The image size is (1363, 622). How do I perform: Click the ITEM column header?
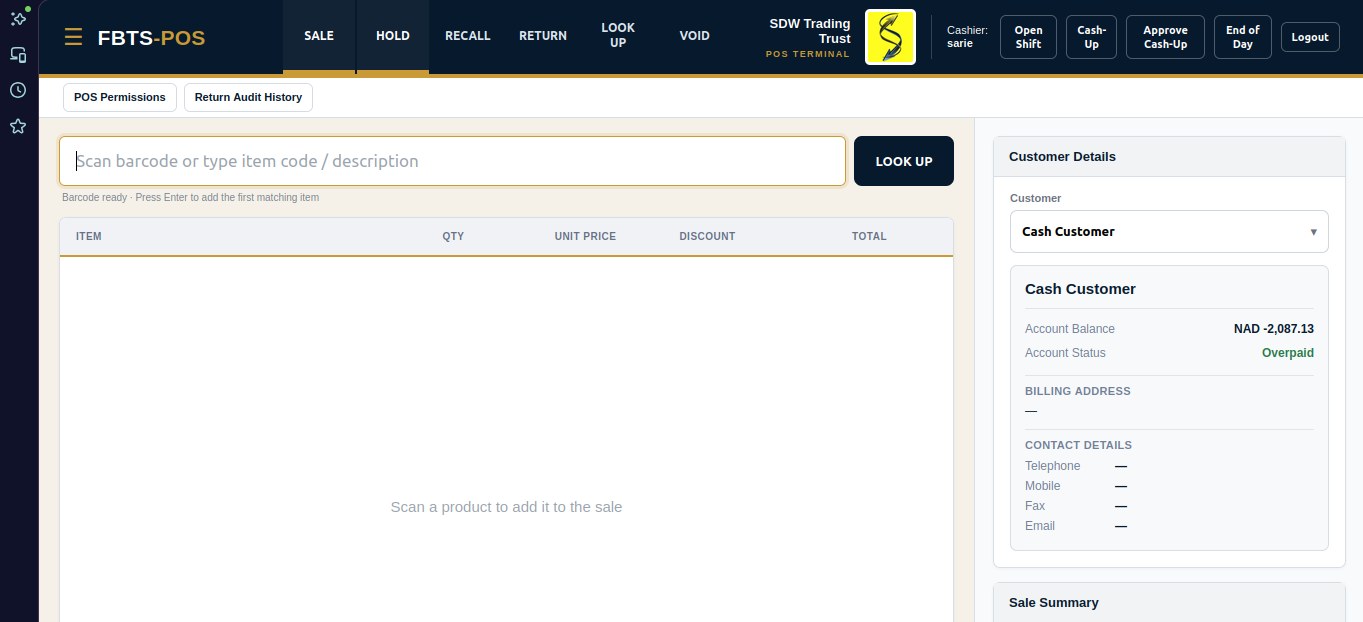[x=89, y=236]
